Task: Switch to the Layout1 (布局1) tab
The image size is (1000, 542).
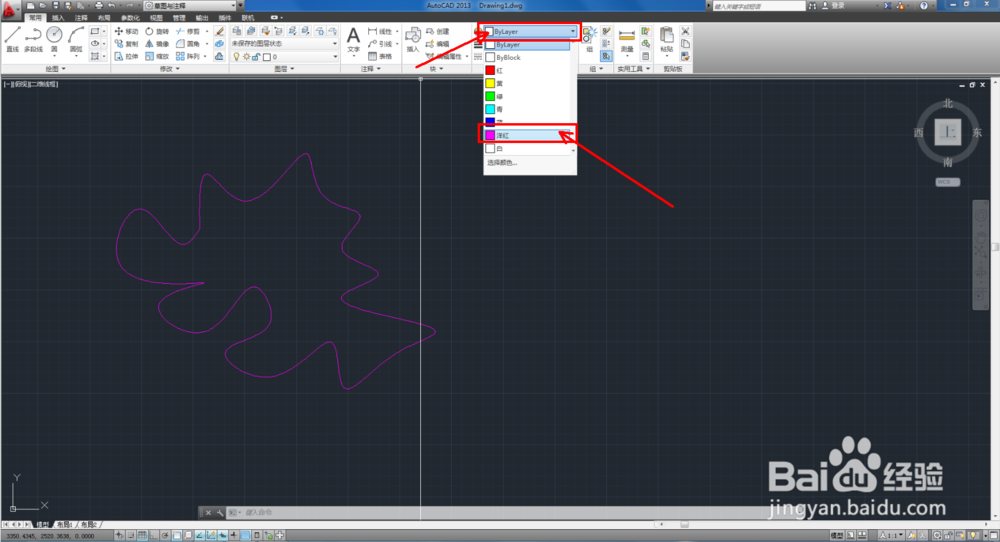Action: pos(64,525)
